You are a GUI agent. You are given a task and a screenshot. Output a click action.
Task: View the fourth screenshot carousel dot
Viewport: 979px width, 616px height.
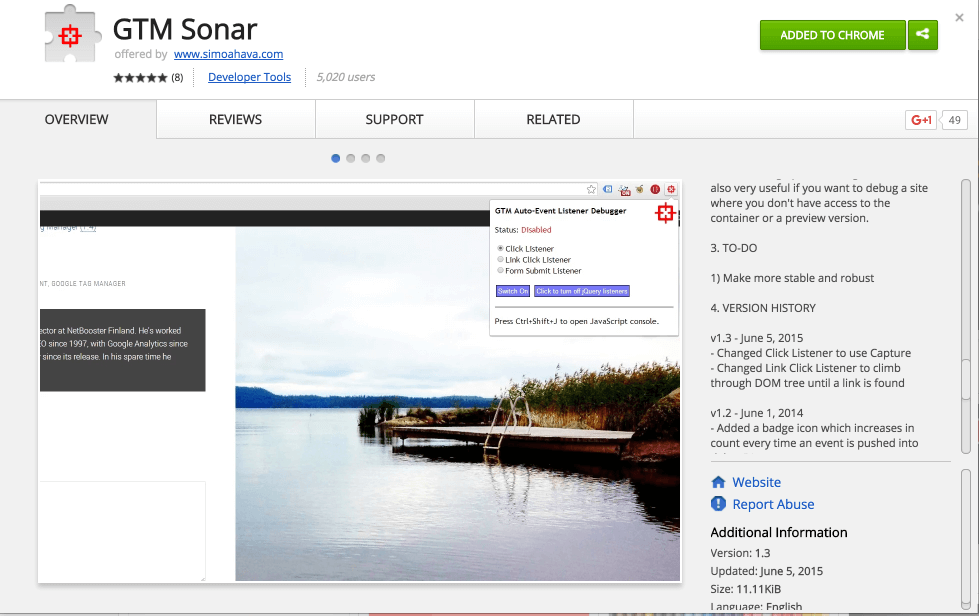click(380, 159)
